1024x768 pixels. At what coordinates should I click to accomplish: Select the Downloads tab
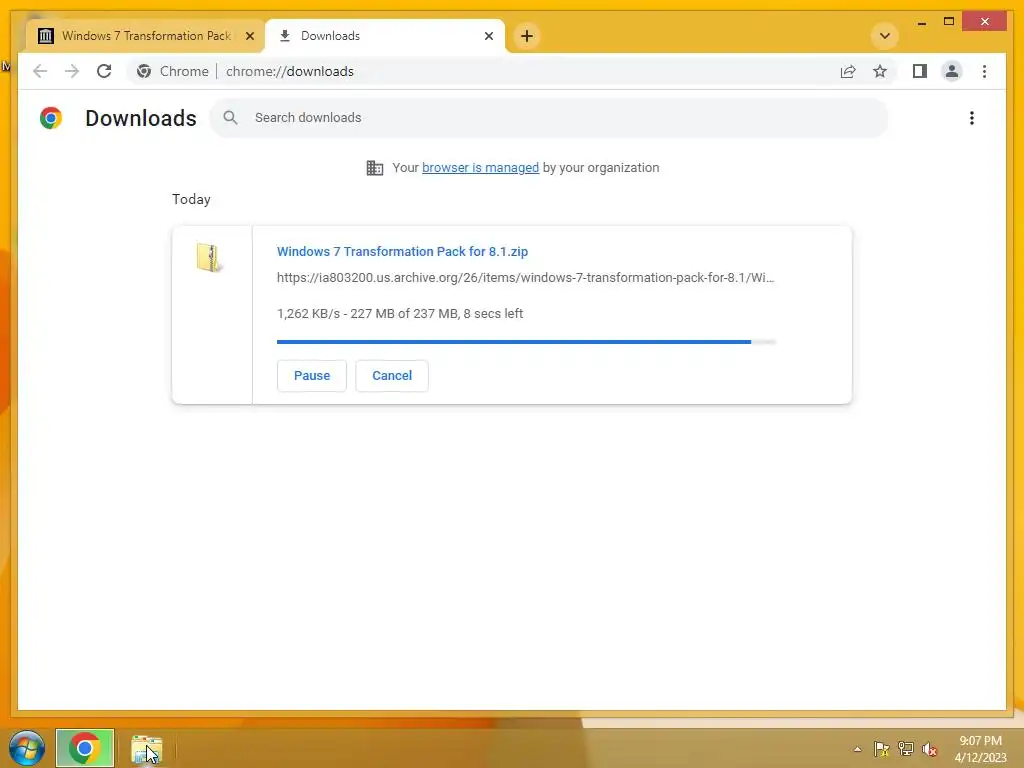click(385, 36)
